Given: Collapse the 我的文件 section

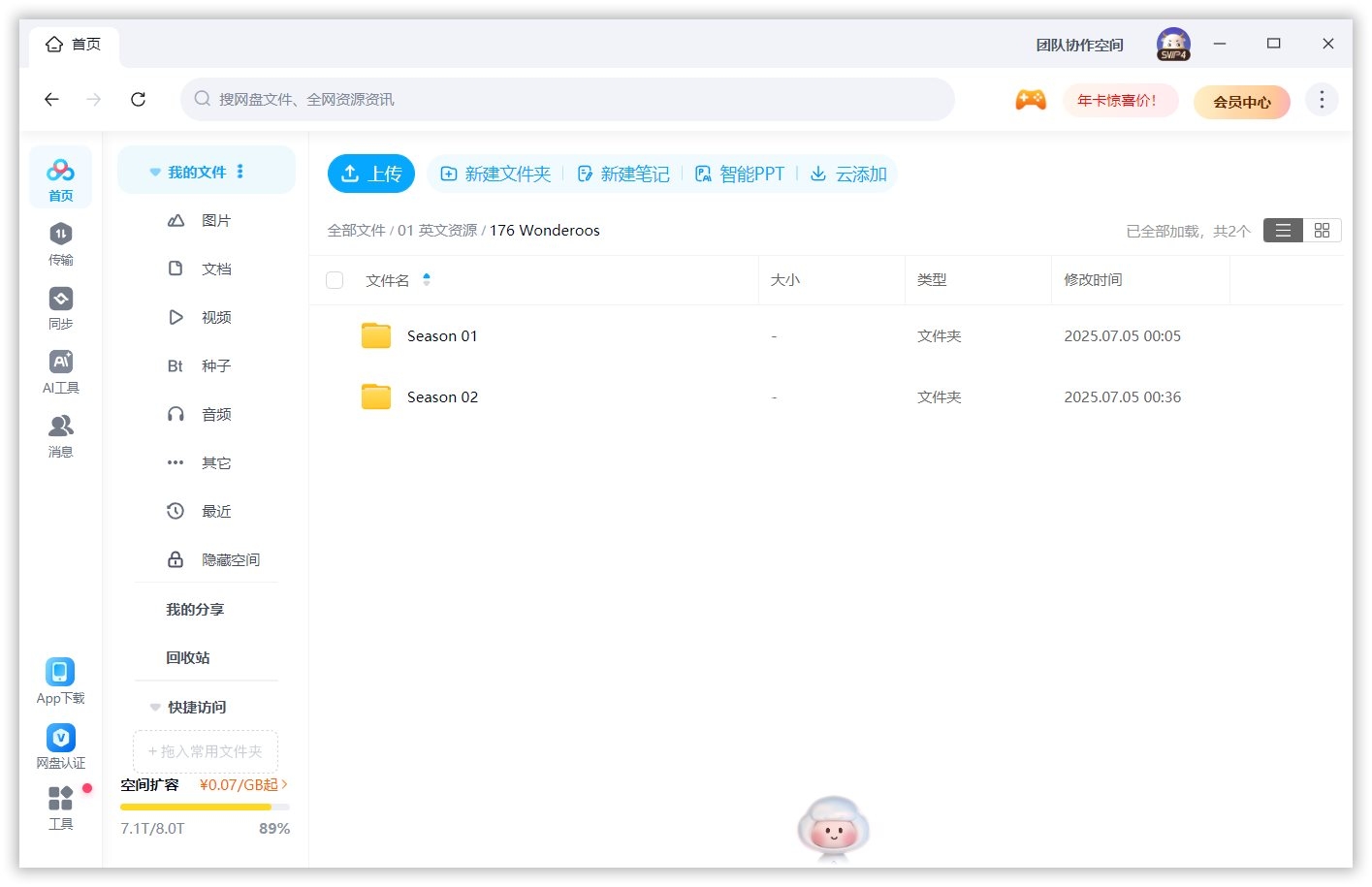Looking at the screenshot, I should [155, 171].
